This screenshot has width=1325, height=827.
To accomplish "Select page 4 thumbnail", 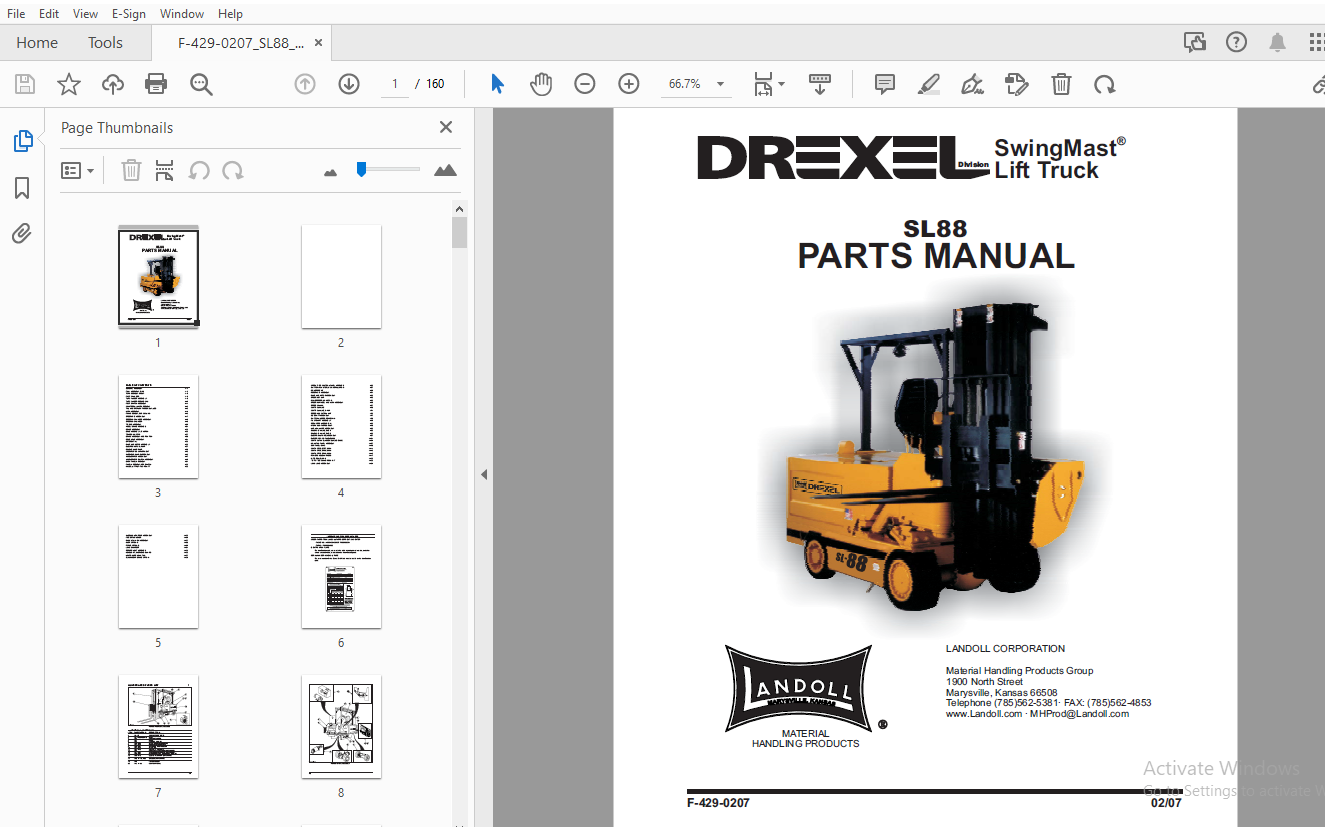I will (x=341, y=426).
